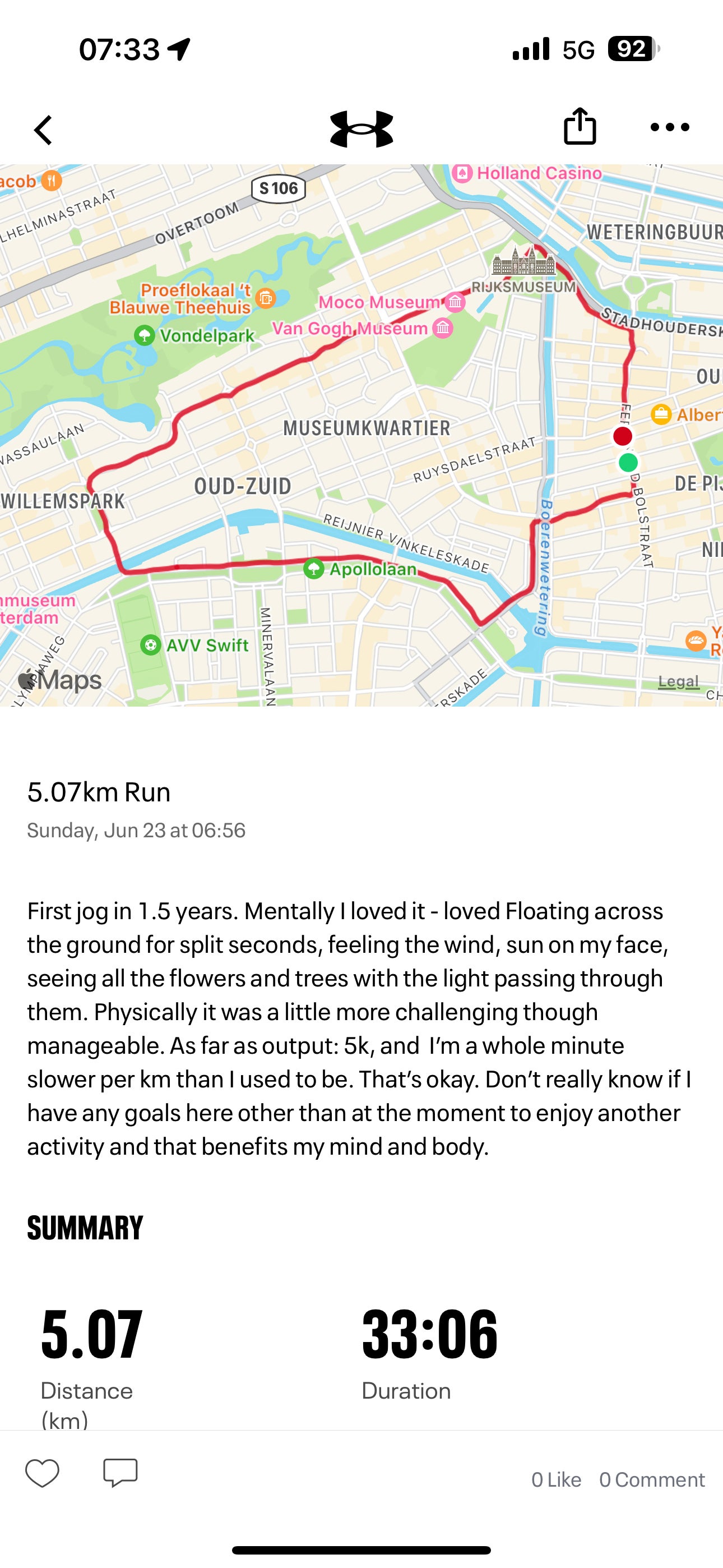Tap the back arrow icon

(43, 130)
